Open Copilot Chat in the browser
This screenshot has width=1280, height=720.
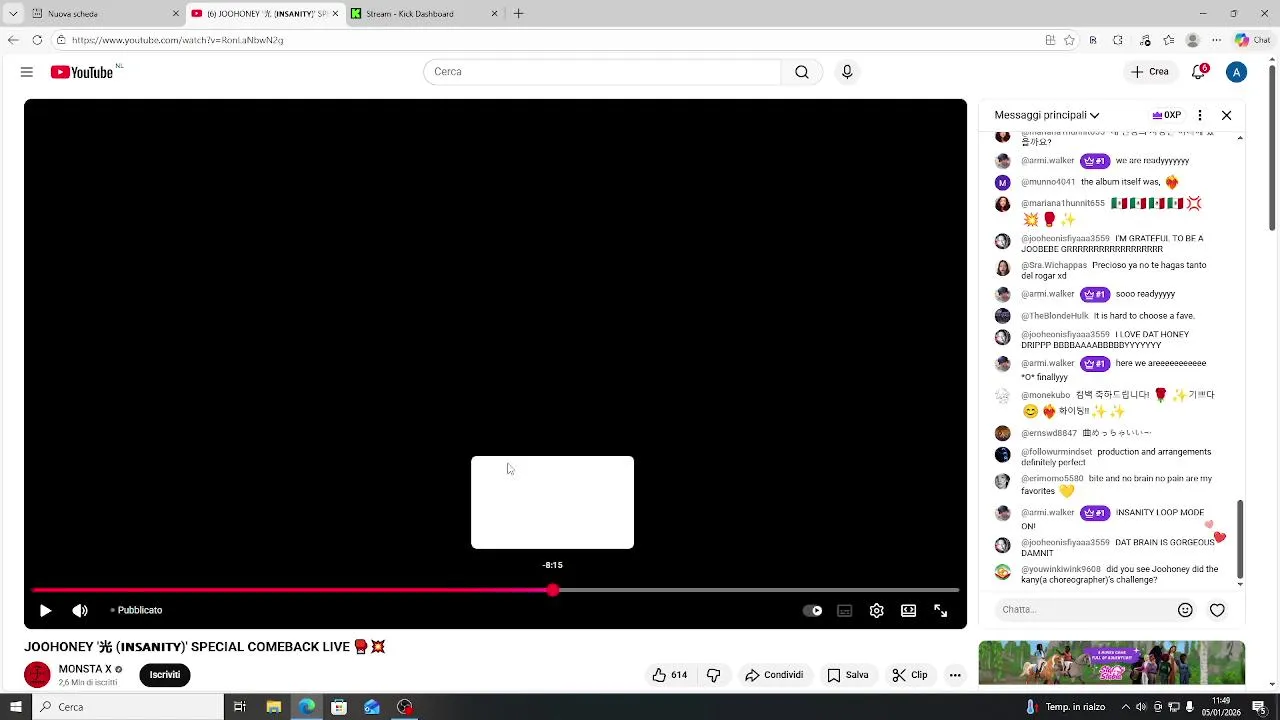1253,40
